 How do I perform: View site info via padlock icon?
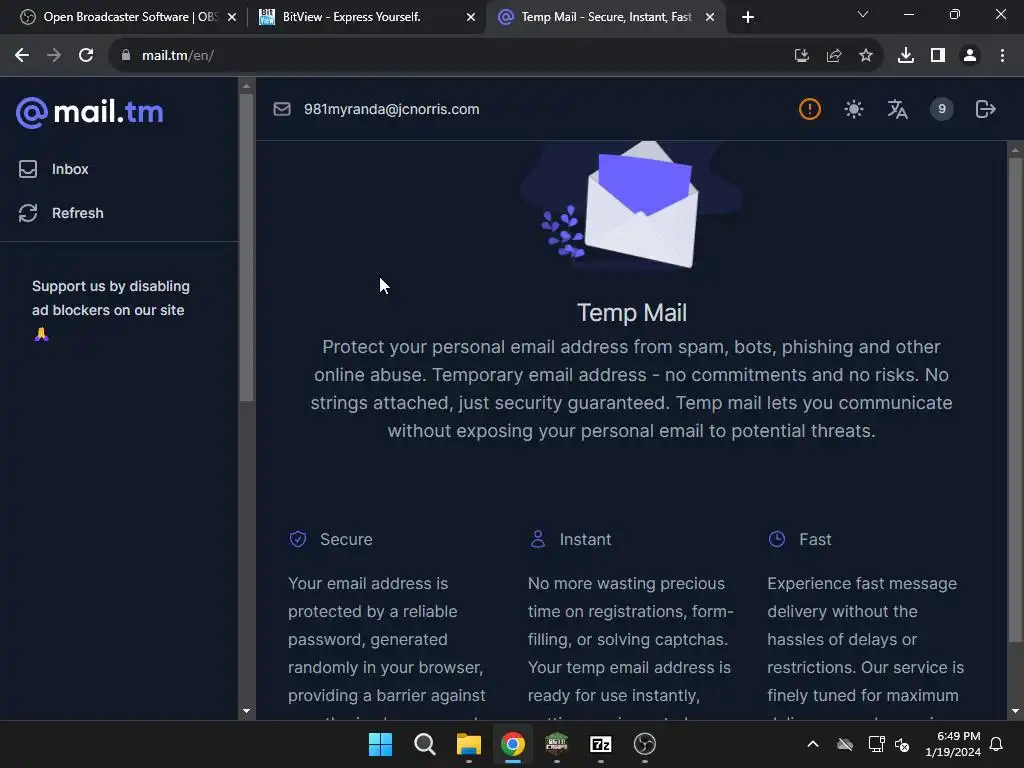click(x=126, y=56)
